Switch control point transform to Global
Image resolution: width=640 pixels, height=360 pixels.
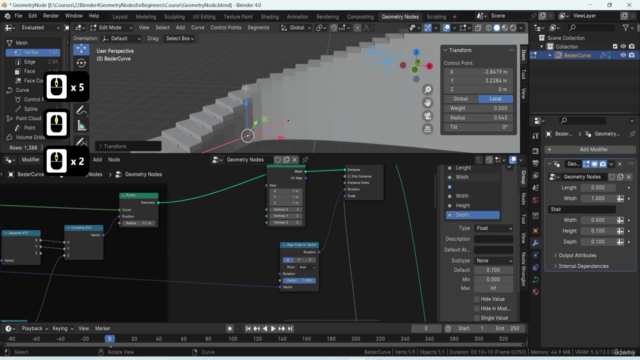tap(460, 99)
